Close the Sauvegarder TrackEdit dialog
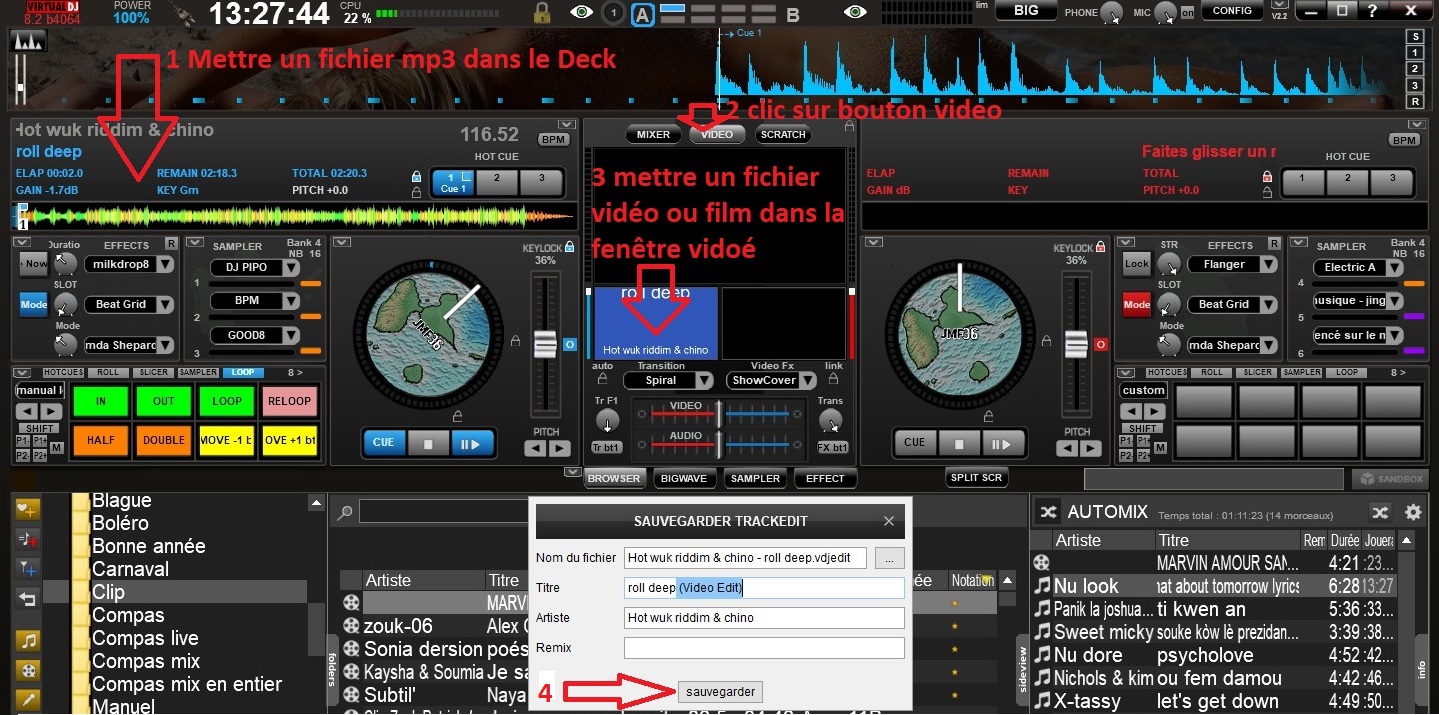 click(889, 521)
